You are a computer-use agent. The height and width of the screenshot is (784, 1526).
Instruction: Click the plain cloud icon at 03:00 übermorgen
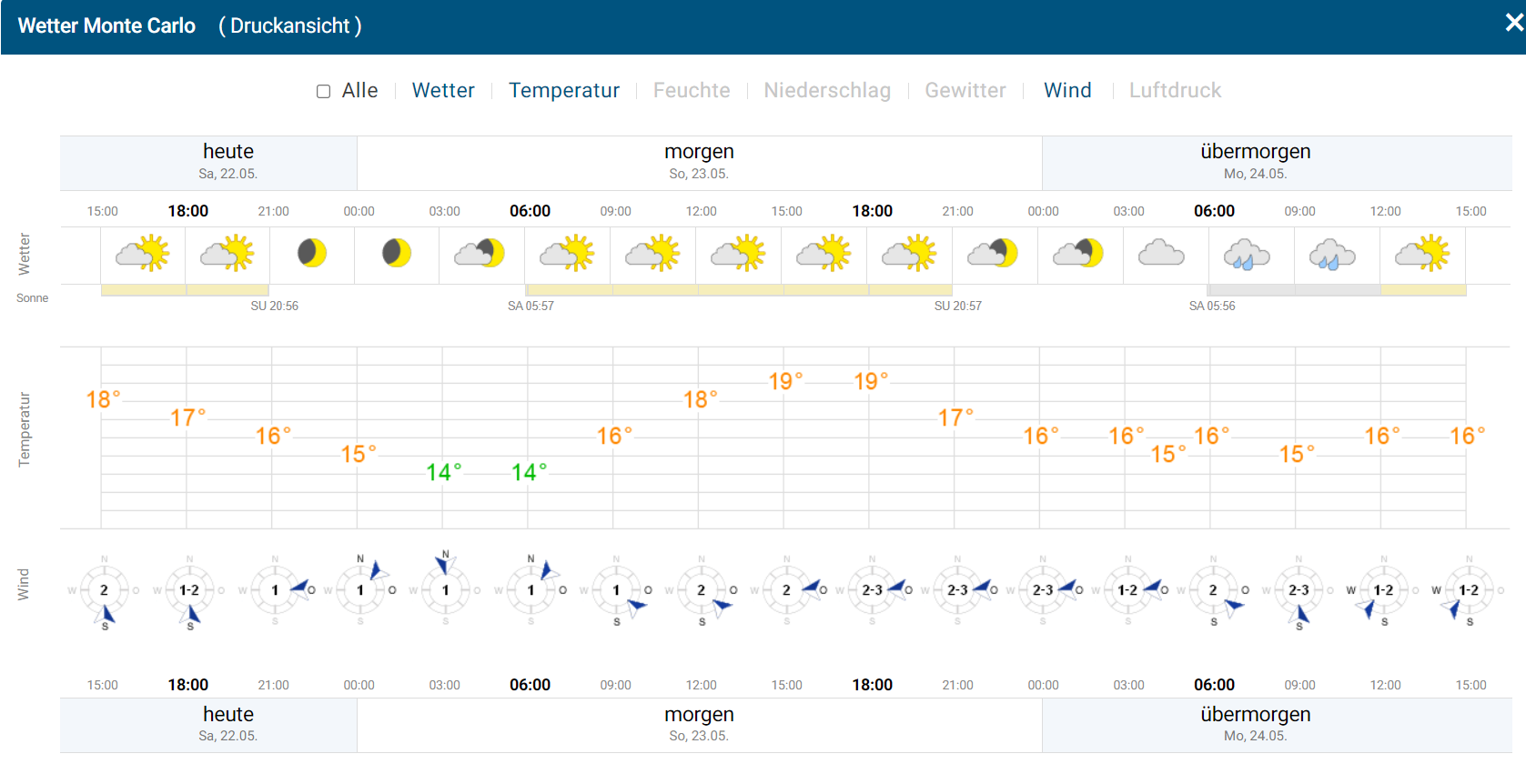1161,253
